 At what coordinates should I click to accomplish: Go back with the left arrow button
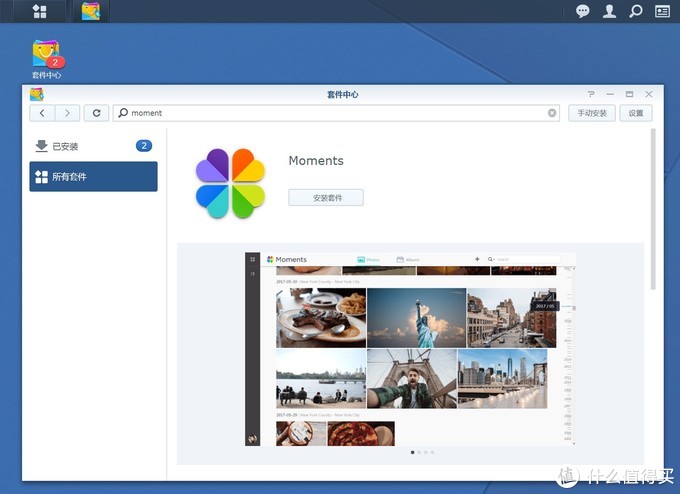click(42, 113)
